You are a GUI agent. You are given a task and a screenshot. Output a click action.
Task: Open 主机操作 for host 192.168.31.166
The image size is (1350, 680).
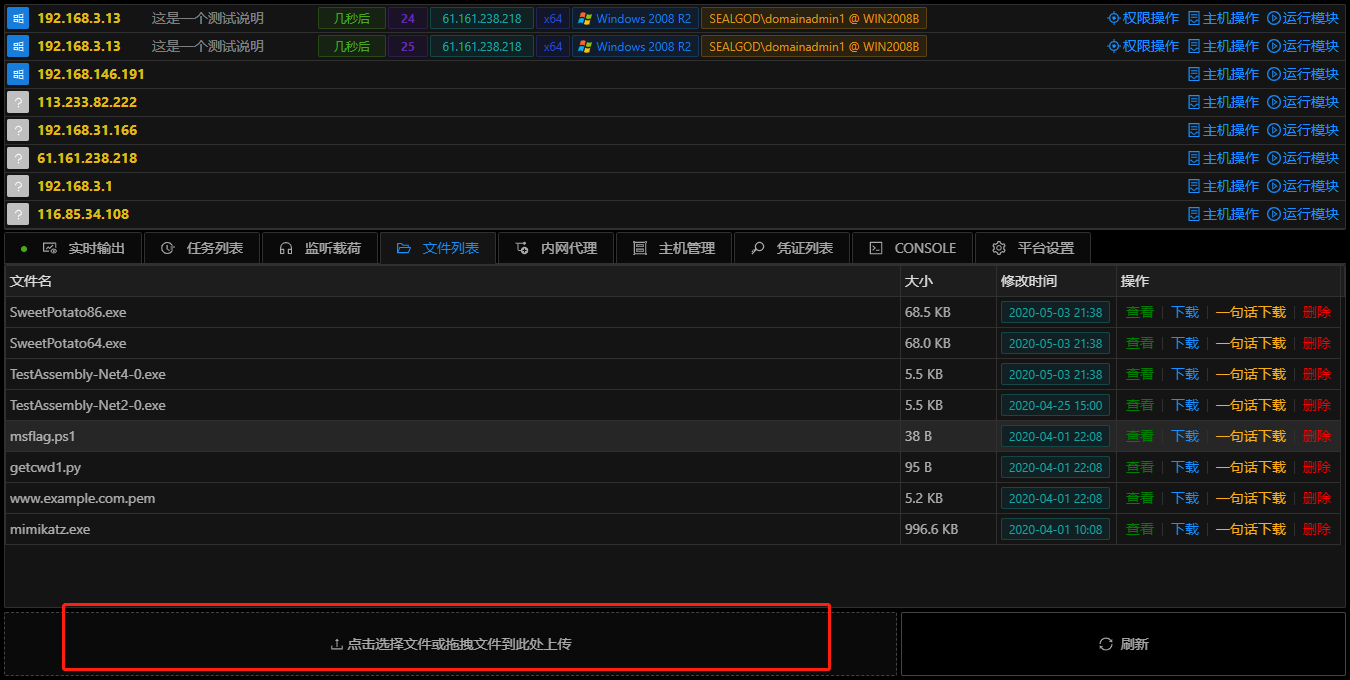pyautogui.click(x=1223, y=130)
